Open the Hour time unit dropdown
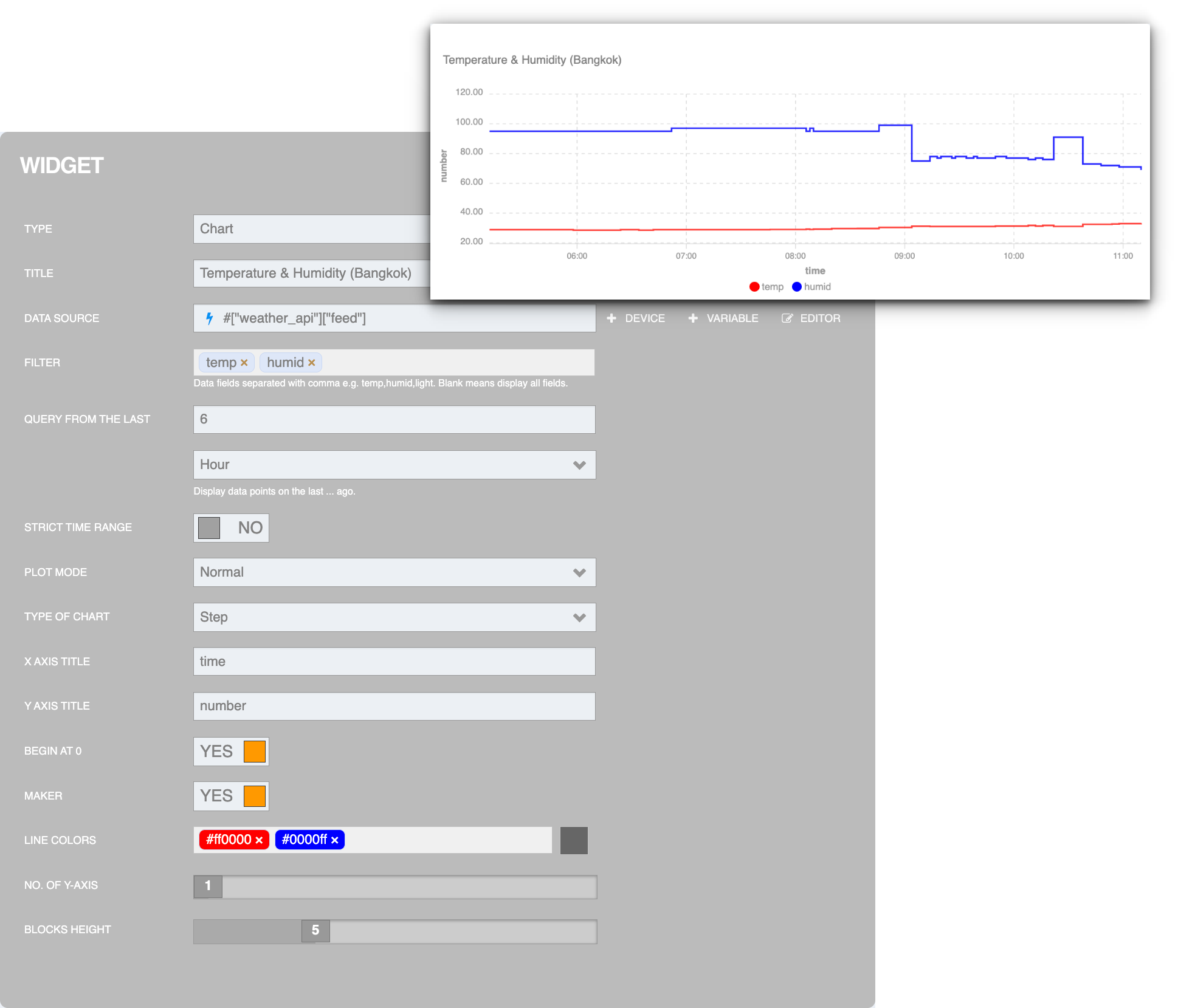Viewport: 1178px width, 1008px height. click(x=394, y=465)
